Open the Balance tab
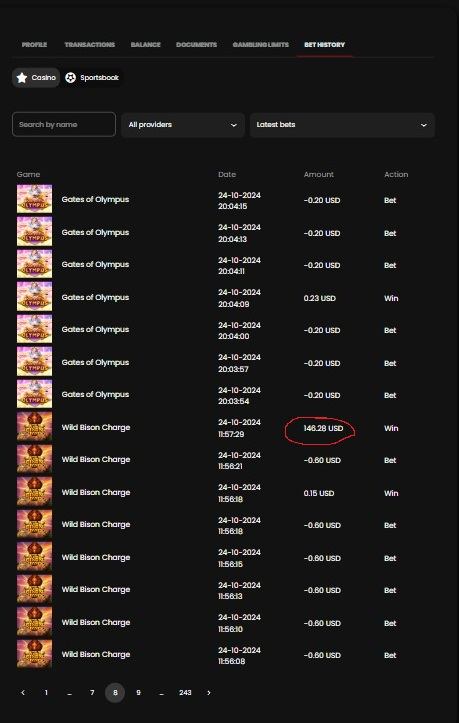This screenshot has width=459, height=723. (x=146, y=45)
